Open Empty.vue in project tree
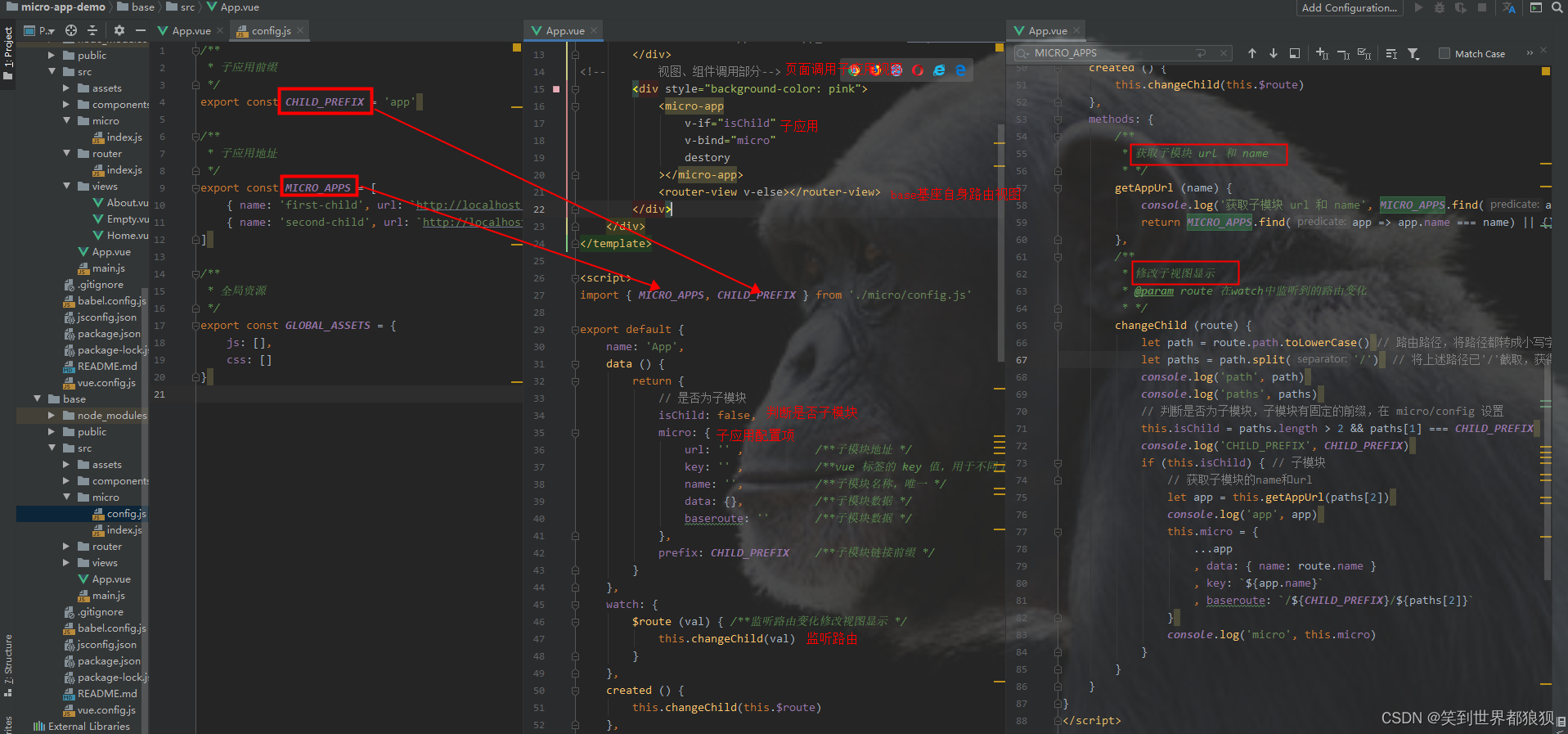 click(121, 218)
